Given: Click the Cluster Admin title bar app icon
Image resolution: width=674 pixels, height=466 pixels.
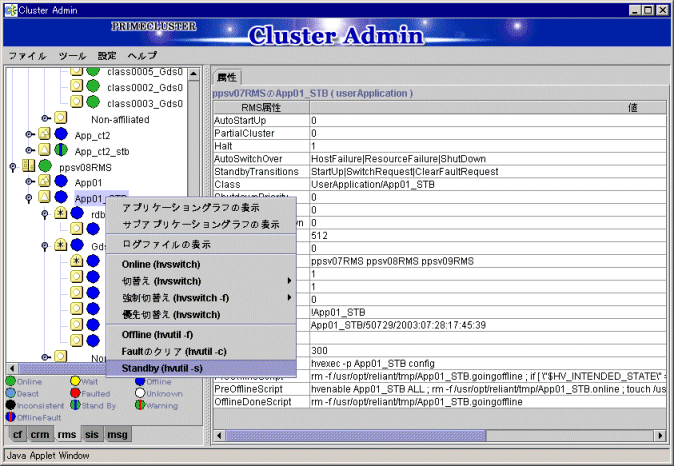Looking at the screenshot, I should click(x=10, y=10).
